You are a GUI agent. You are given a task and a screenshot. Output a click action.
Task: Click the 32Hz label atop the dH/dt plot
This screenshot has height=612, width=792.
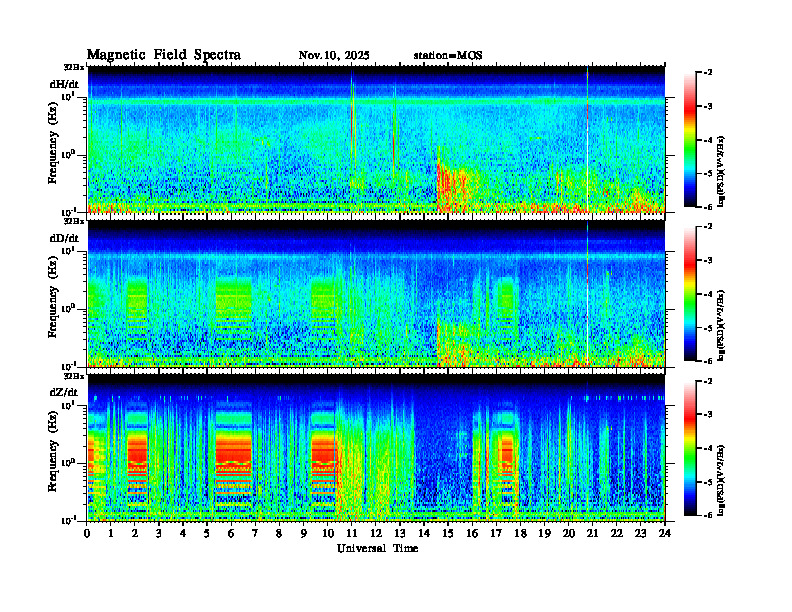pyautogui.click(x=74, y=67)
